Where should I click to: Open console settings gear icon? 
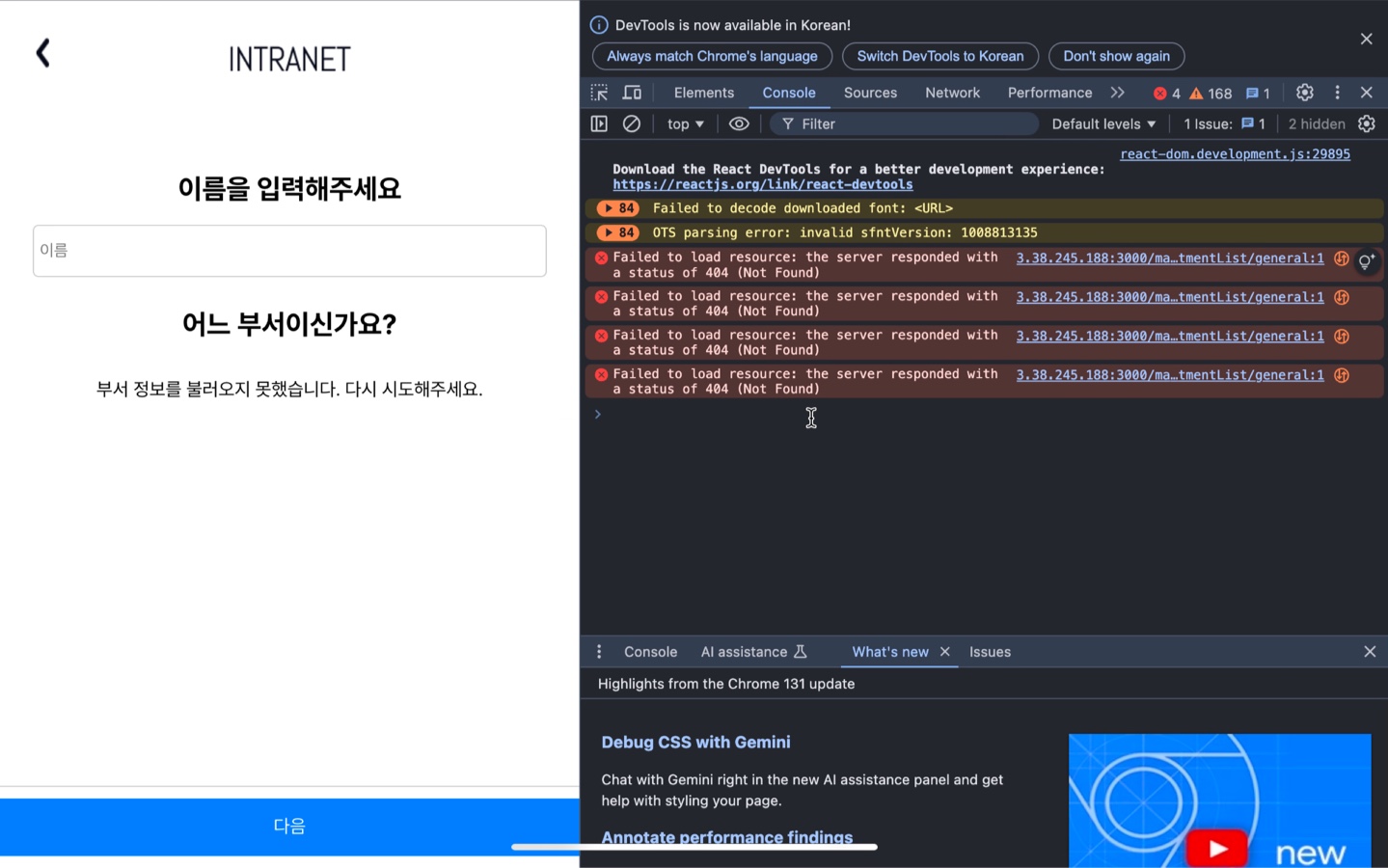[1366, 123]
